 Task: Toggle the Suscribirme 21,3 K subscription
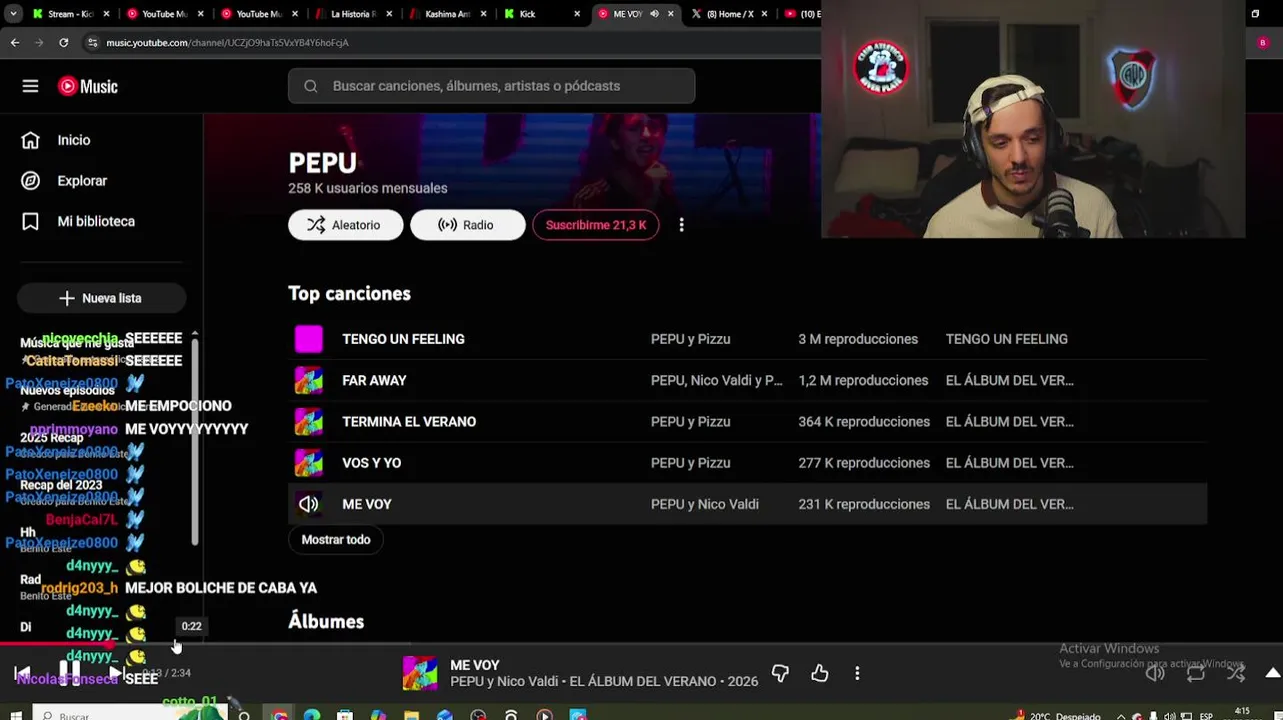pyautogui.click(x=596, y=225)
